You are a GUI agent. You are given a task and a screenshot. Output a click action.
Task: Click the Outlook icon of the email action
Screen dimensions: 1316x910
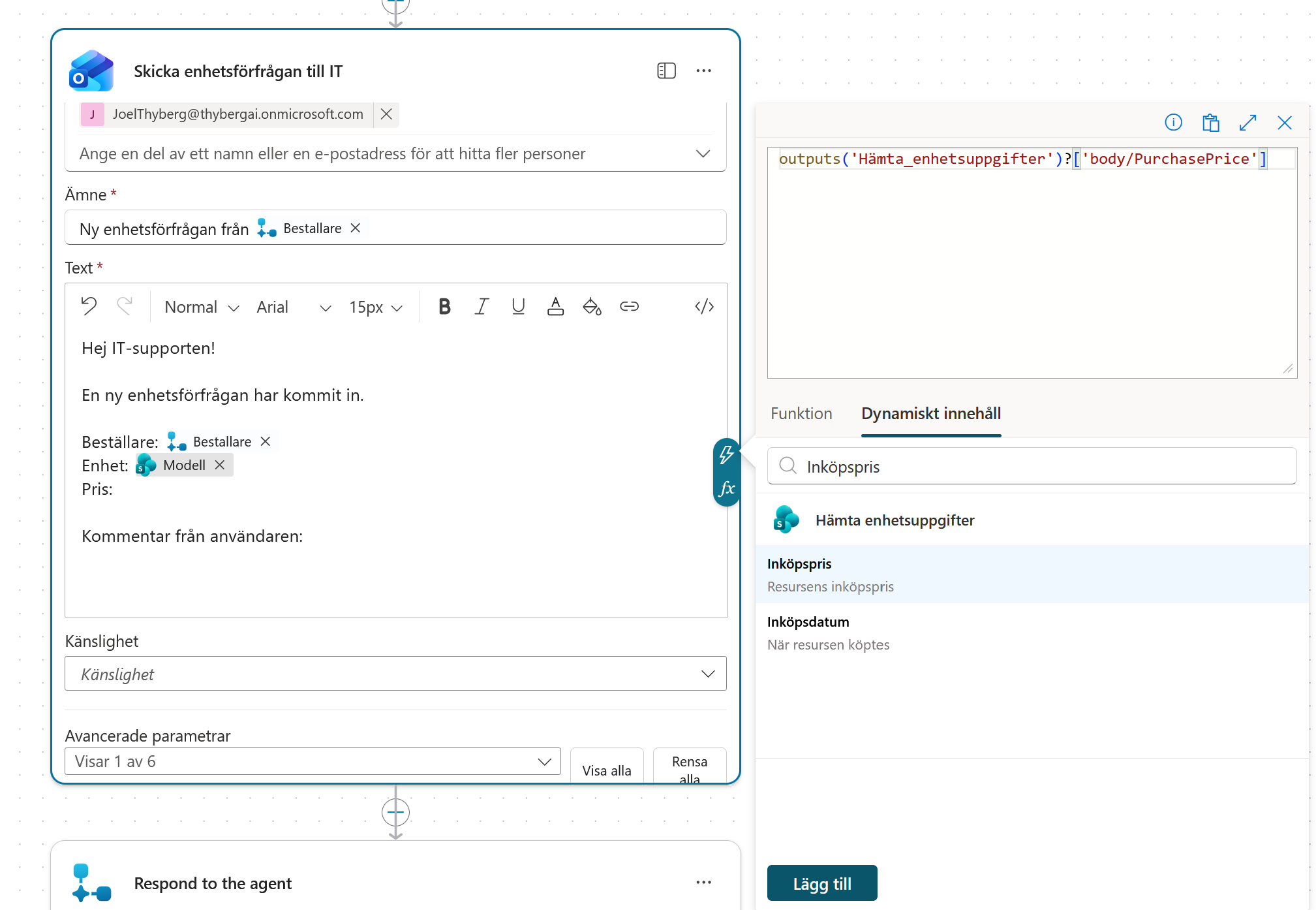click(91, 71)
